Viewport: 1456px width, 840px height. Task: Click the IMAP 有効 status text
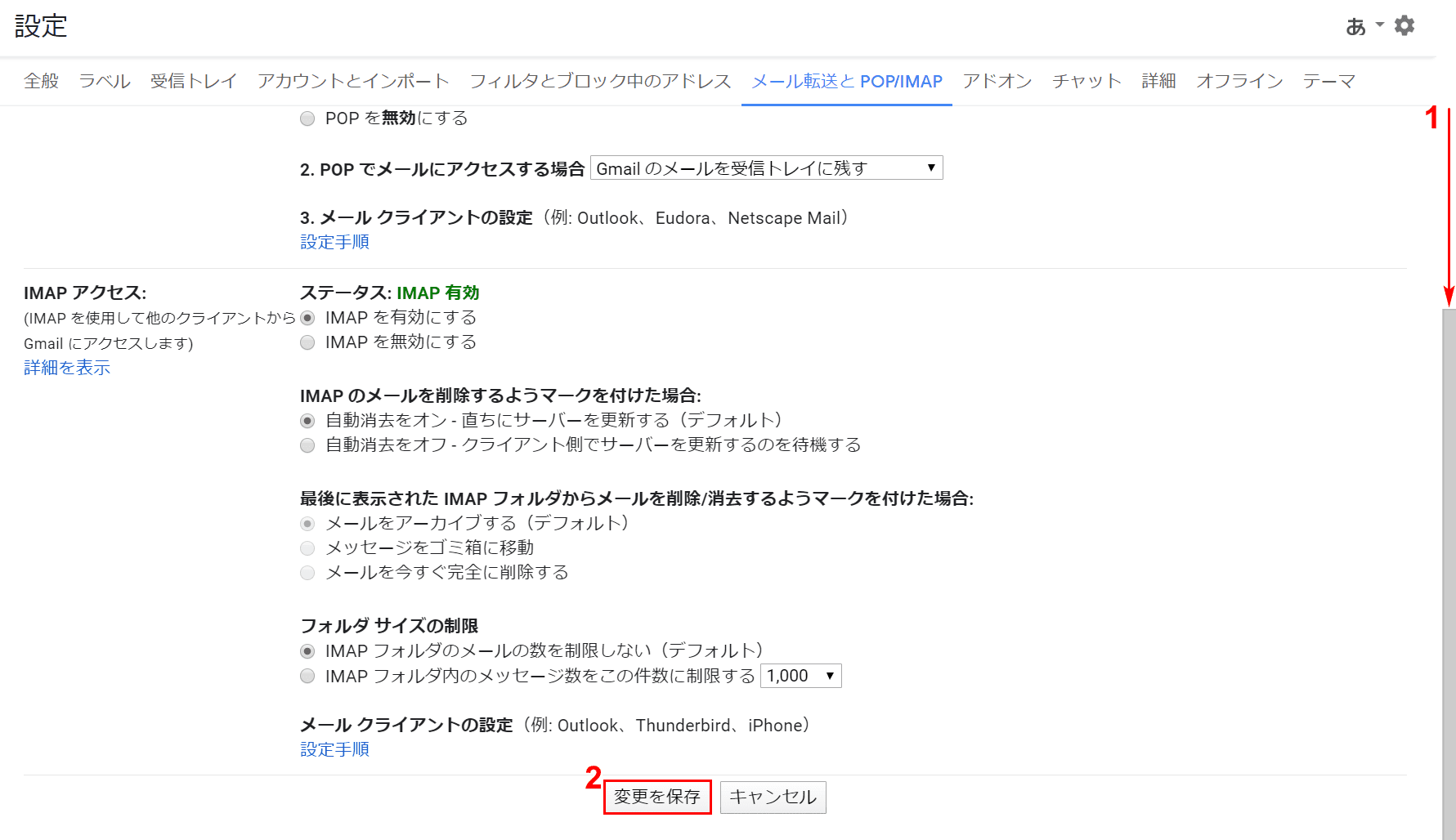click(438, 293)
